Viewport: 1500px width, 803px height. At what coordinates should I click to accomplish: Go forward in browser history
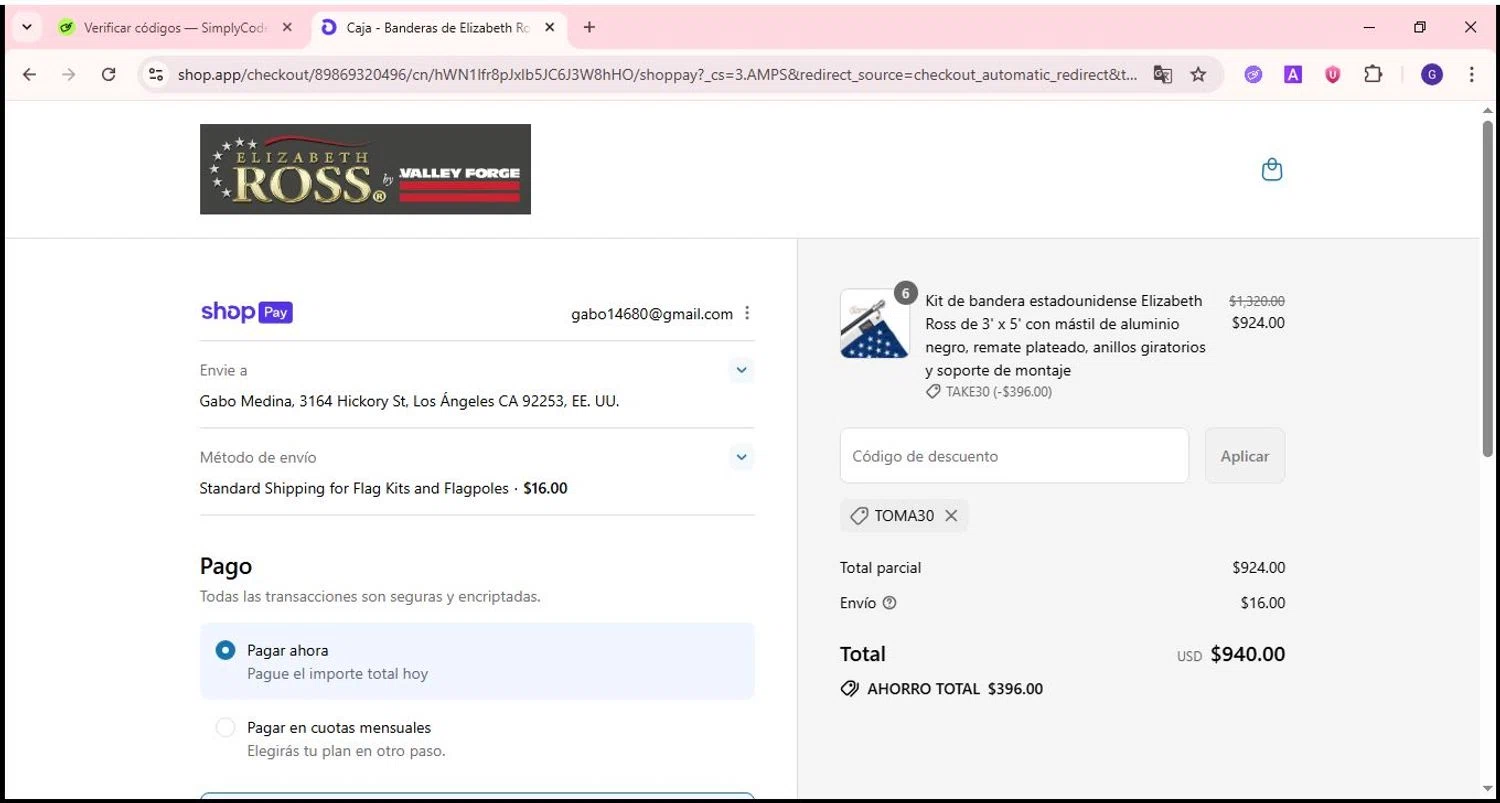68,74
